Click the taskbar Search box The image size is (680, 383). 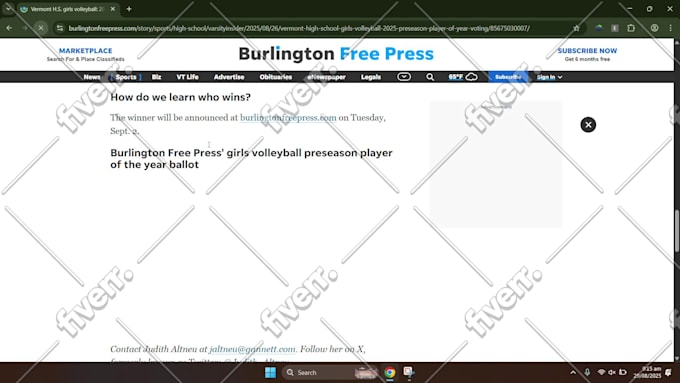click(x=330, y=373)
